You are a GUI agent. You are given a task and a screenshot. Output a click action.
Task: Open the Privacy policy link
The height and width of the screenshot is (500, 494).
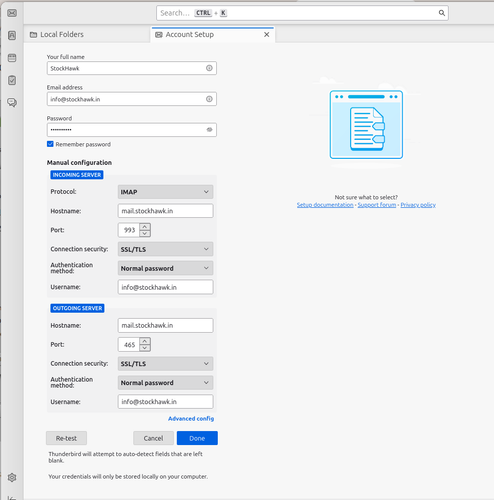(418, 205)
